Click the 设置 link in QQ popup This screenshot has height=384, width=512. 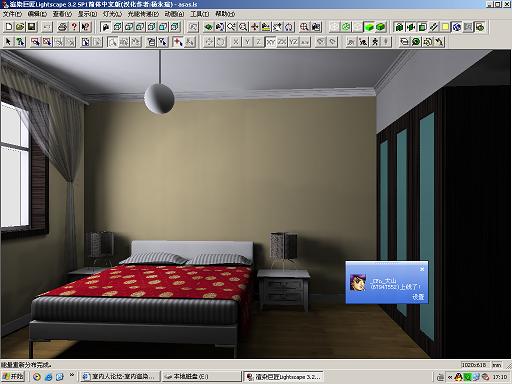418,297
